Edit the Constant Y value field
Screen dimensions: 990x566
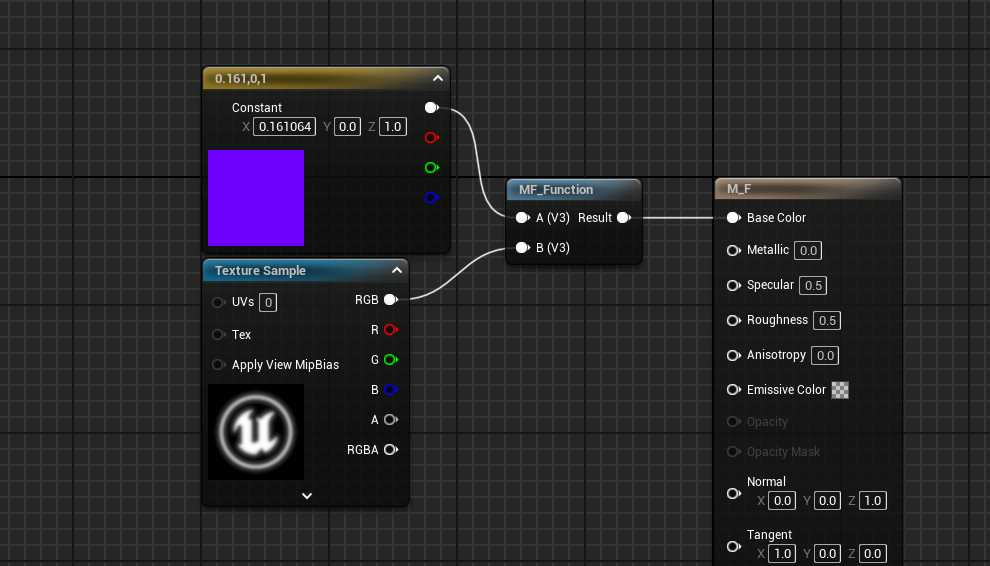(x=347, y=126)
